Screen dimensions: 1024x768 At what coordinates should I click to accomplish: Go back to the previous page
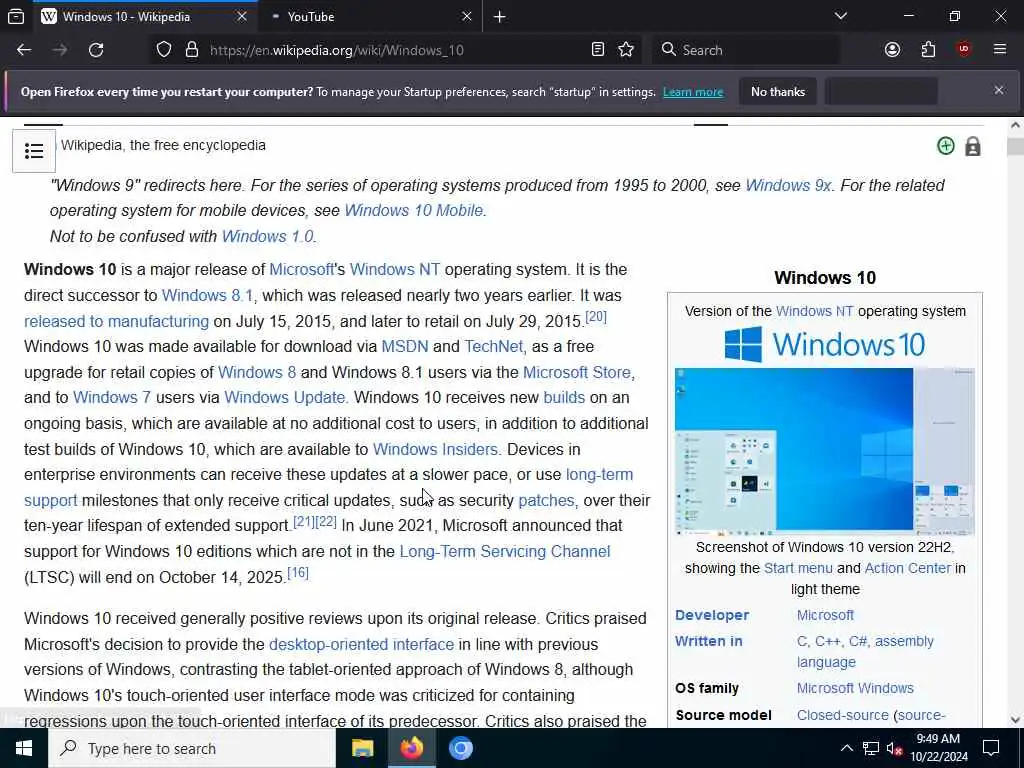[x=24, y=50]
